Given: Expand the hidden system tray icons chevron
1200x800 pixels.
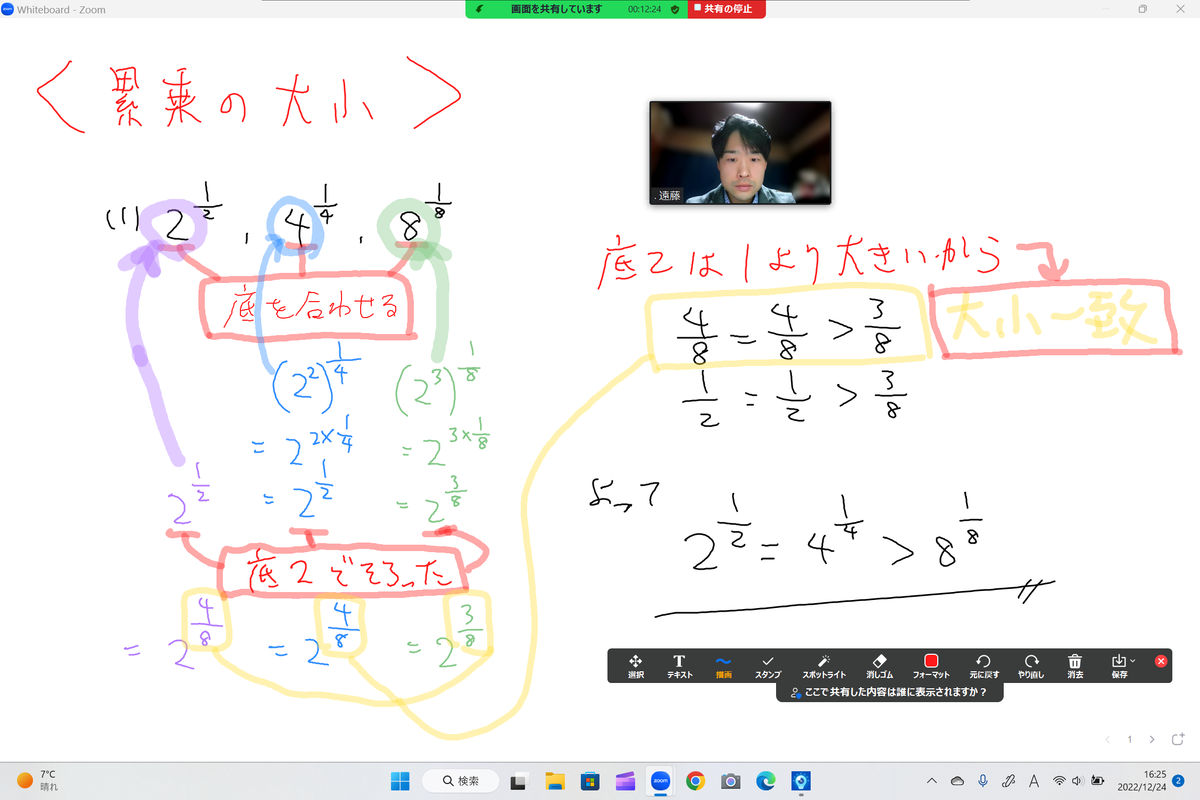Looking at the screenshot, I should point(932,781).
